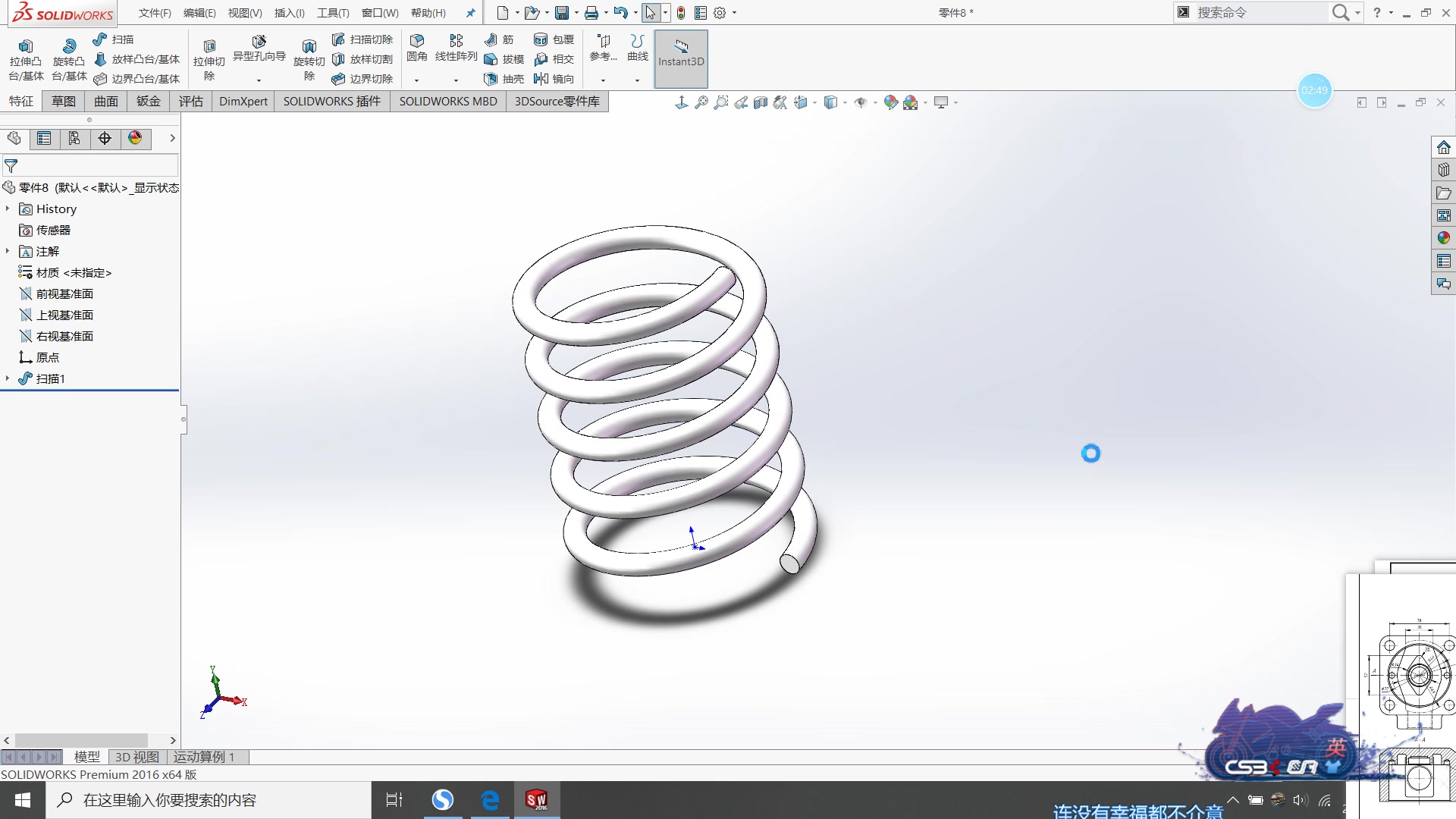Select 原点 in the feature tree
Image resolution: width=1456 pixels, height=819 pixels.
coord(39,357)
